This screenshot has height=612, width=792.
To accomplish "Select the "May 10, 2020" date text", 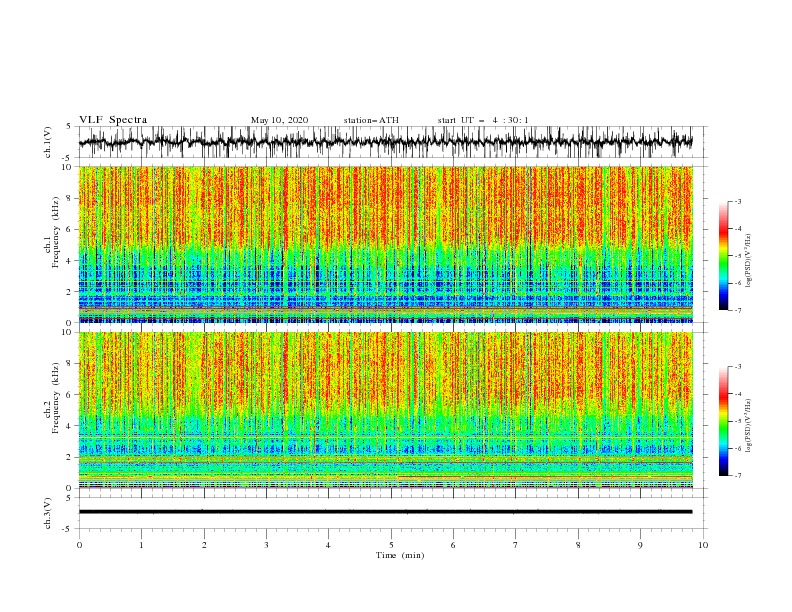I will 279,120.
